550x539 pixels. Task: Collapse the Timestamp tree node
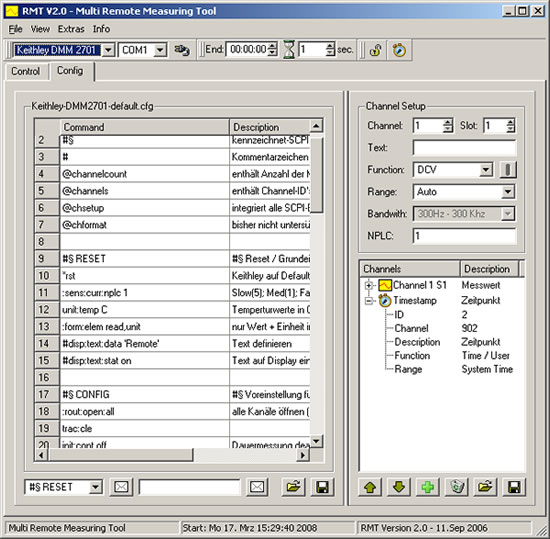coord(368,301)
